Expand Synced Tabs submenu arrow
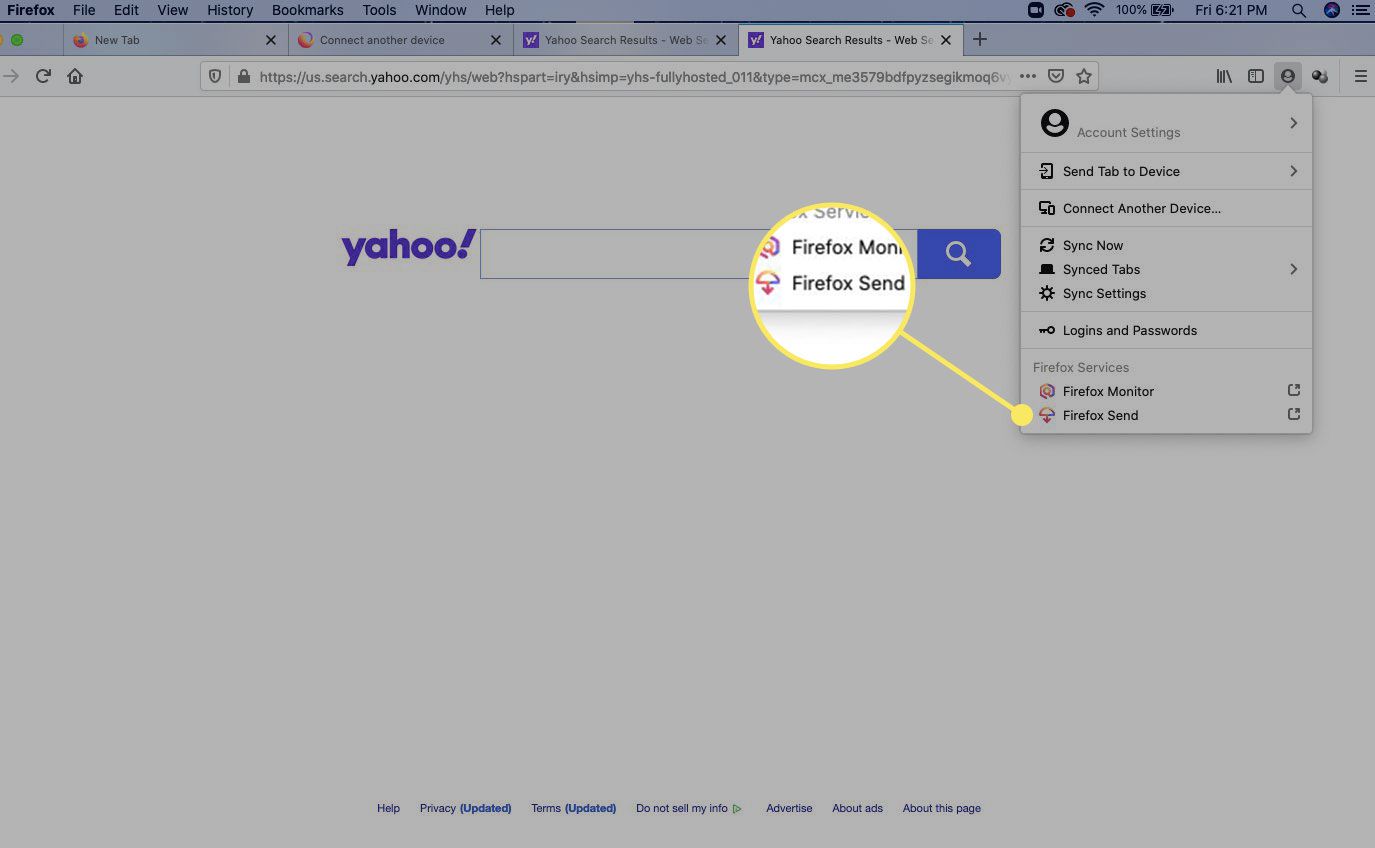 (x=1294, y=269)
